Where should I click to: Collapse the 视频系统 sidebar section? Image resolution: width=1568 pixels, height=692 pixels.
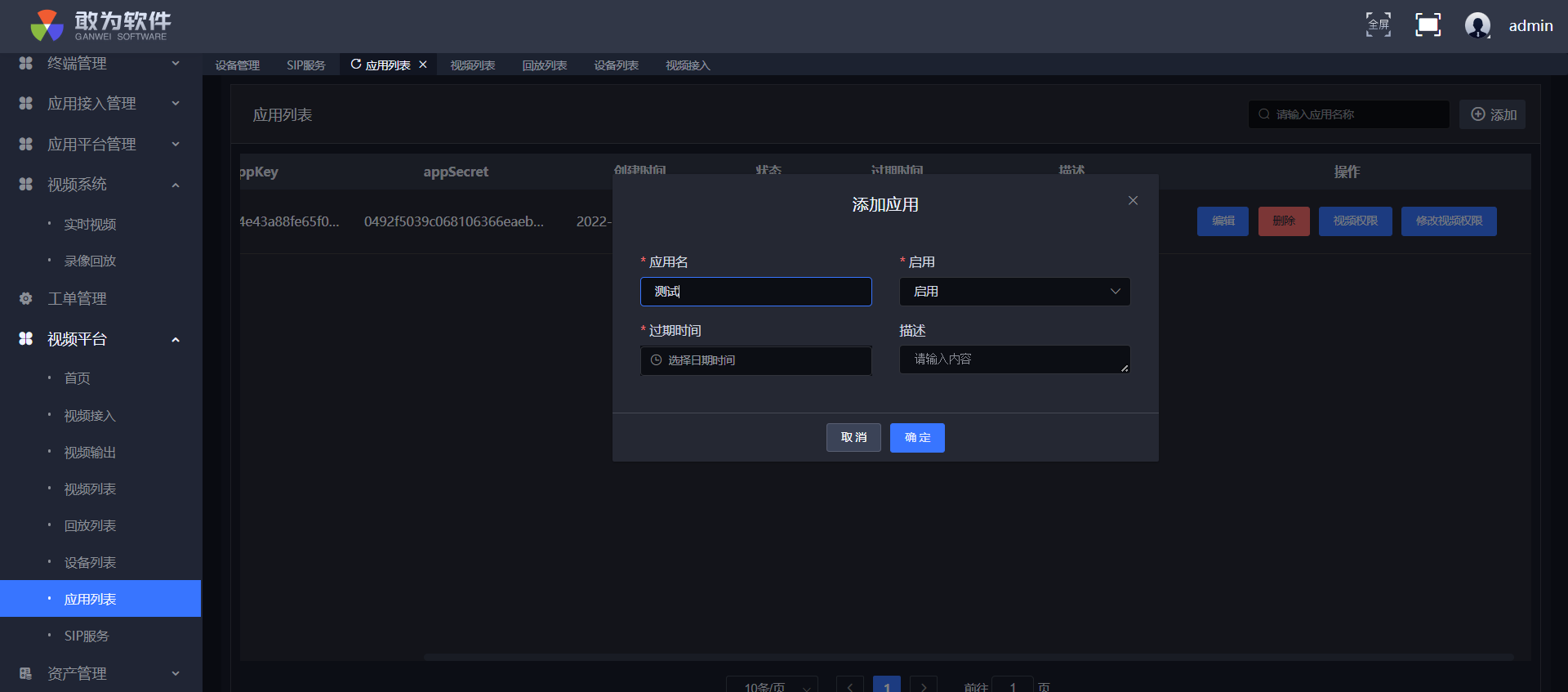175,185
